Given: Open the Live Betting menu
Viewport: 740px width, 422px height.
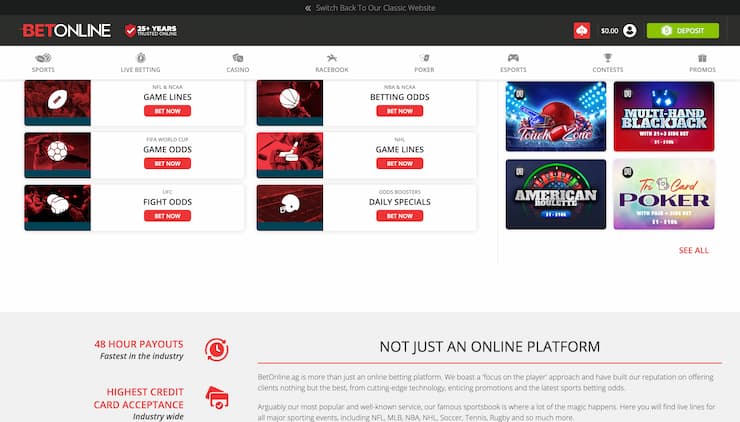Looking at the screenshot, I should [140, 63].
